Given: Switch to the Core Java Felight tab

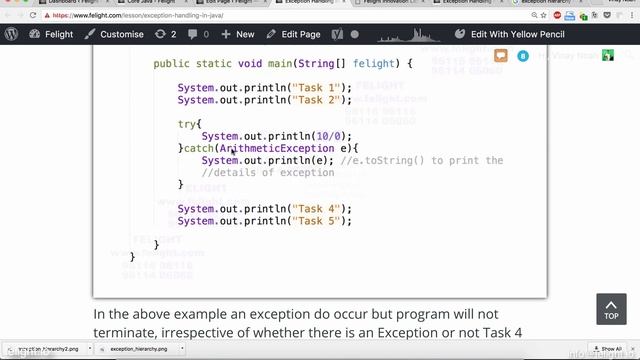Looking at the screenshot, I should coord(151,2).
